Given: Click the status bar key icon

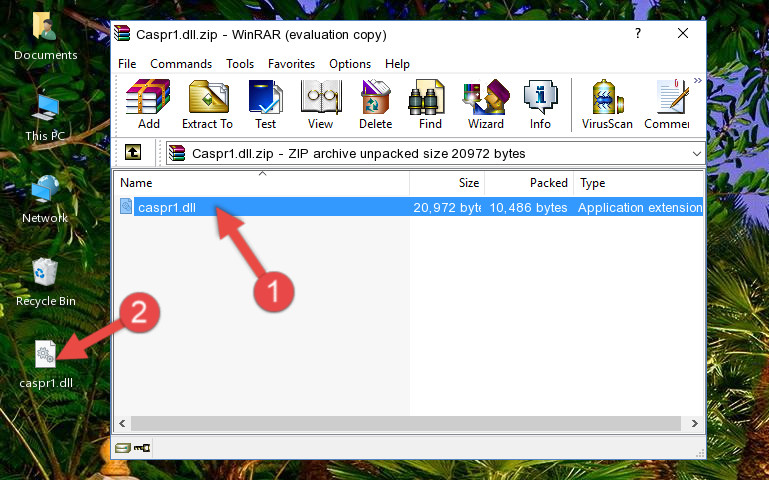Looking at the screenshot, I should (142, 448).
